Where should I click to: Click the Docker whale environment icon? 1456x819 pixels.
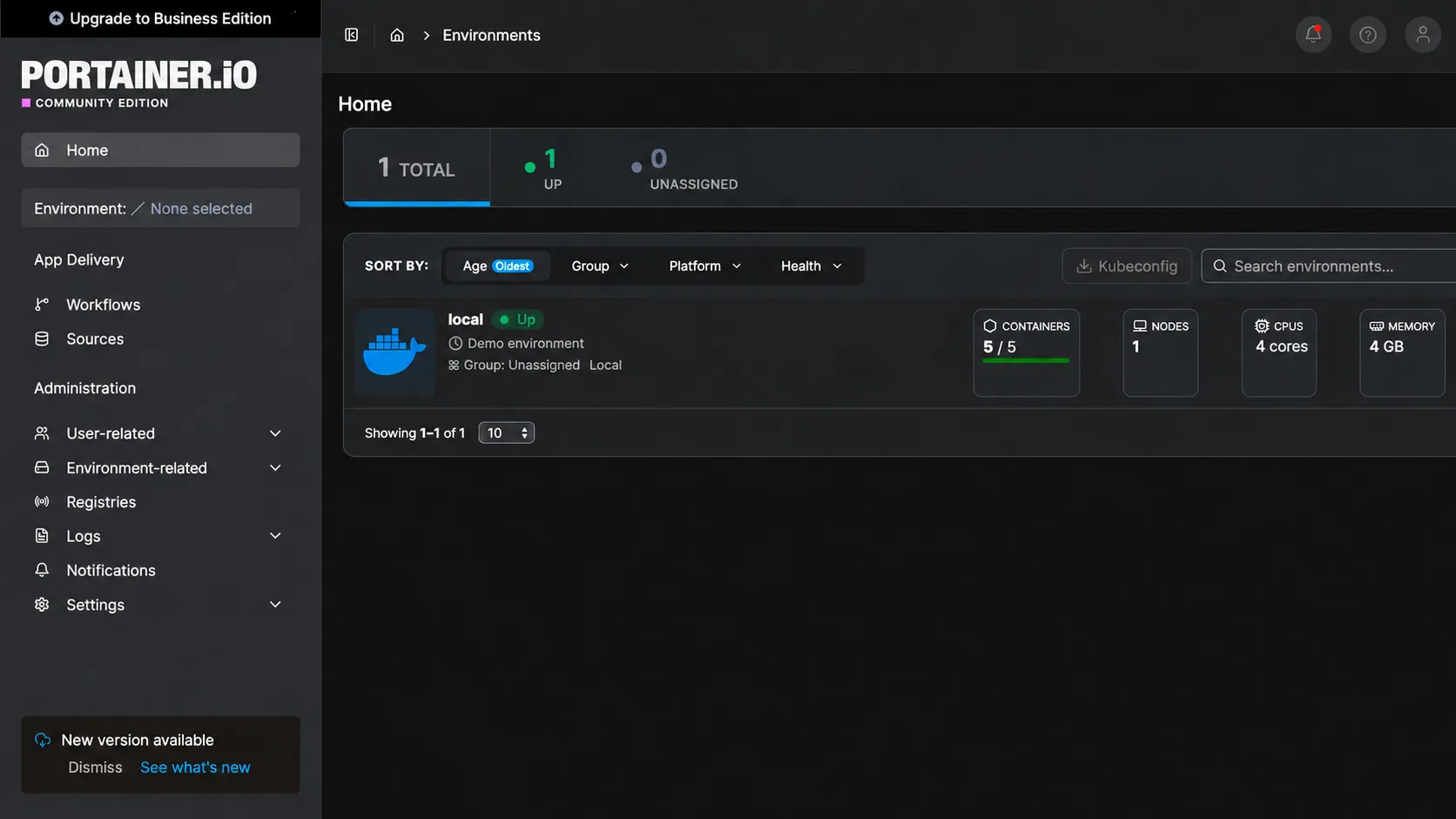point(394,352)
